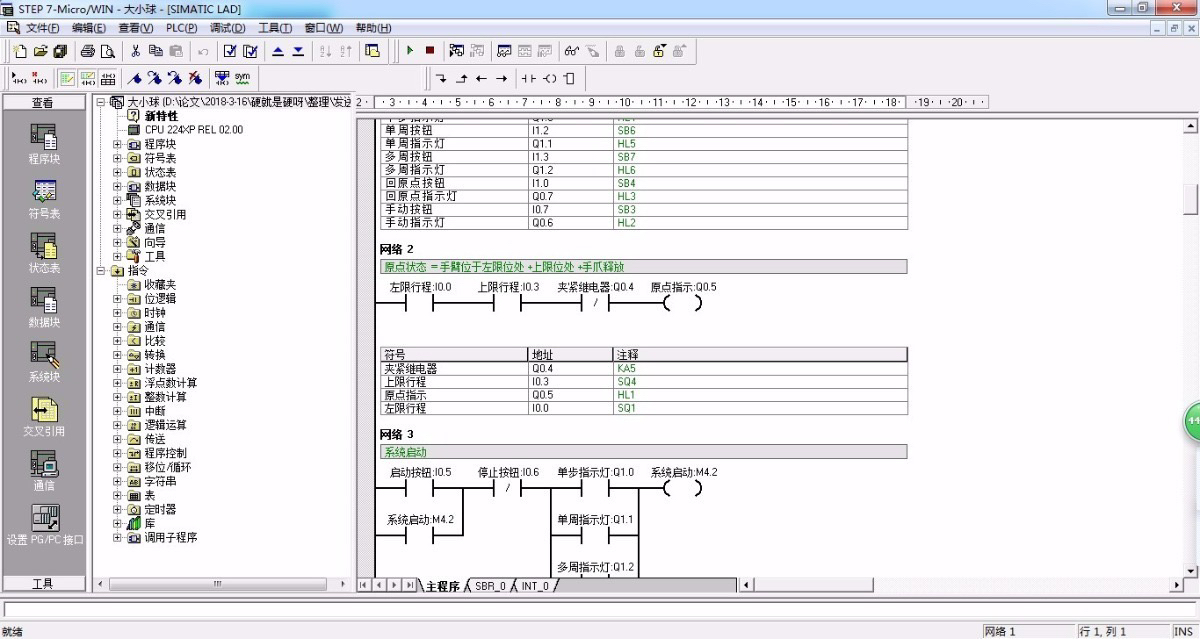This screenshot has height=639, width=1200.
Task: Open 系统块 in the left navigation bar
Action: click(44, 362)
